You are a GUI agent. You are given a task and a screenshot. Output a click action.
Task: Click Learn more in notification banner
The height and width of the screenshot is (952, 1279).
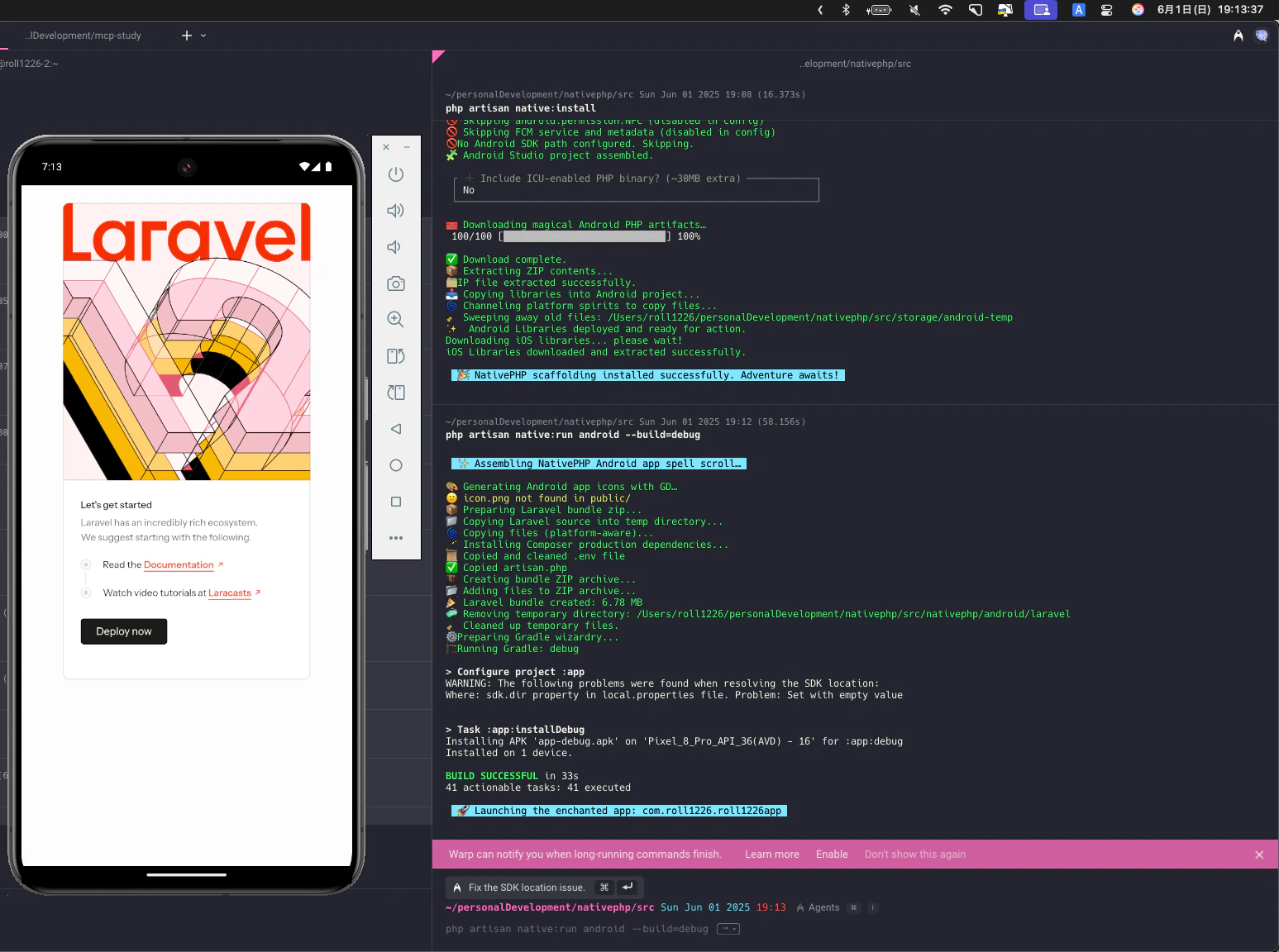click(x=772, y=854)
